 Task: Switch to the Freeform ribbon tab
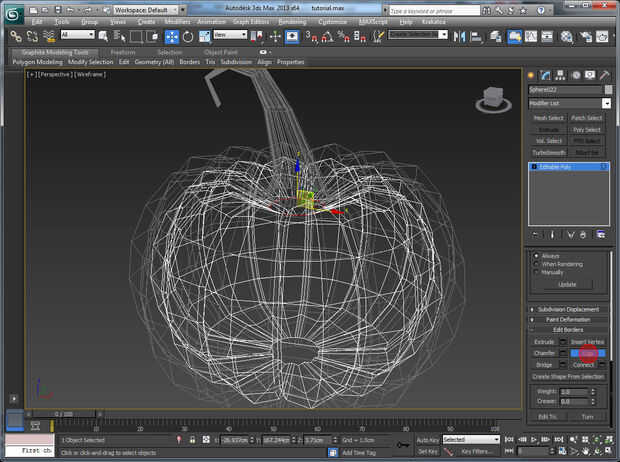pyautogui.click(x=123, y=52)
